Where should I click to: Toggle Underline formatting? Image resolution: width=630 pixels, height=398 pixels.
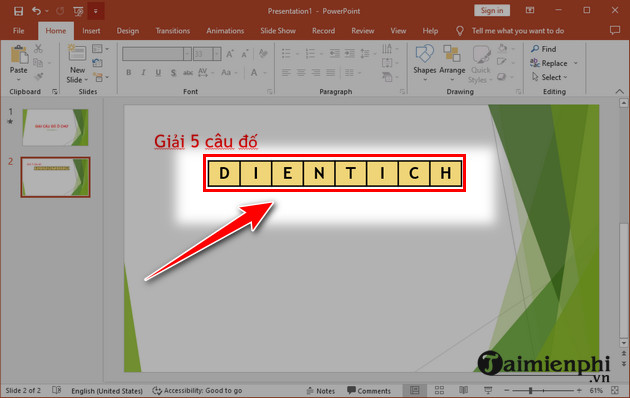tap(158, 73)
